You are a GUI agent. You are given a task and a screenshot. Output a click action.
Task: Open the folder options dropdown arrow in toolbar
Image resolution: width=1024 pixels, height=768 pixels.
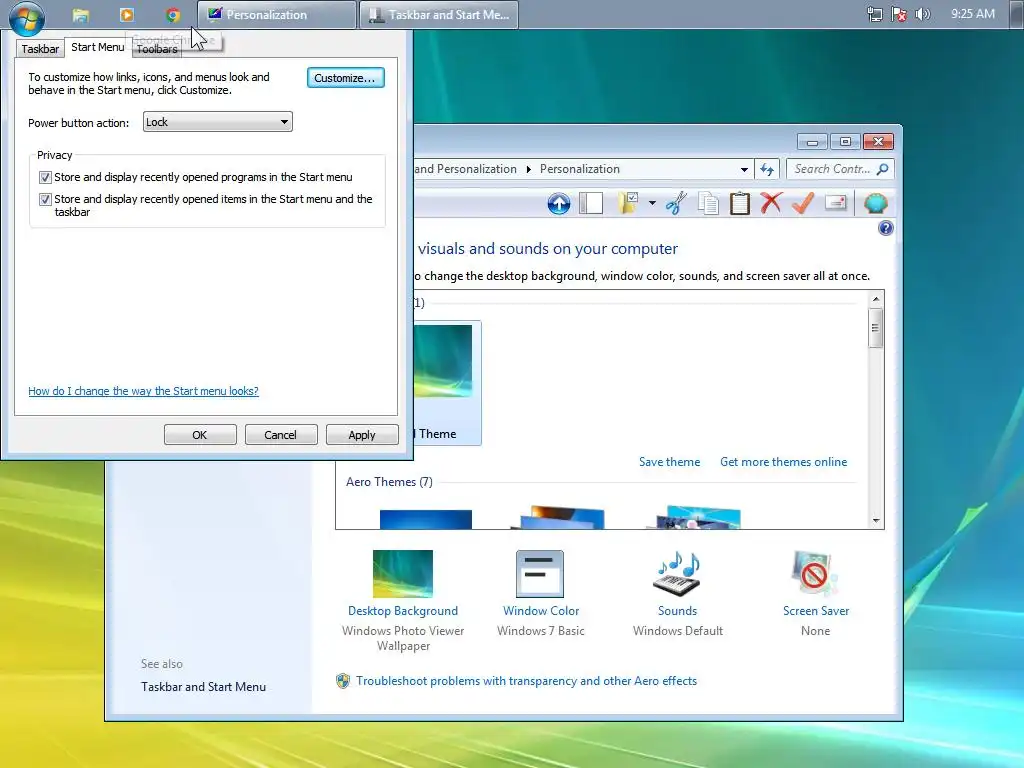point(652,203)
